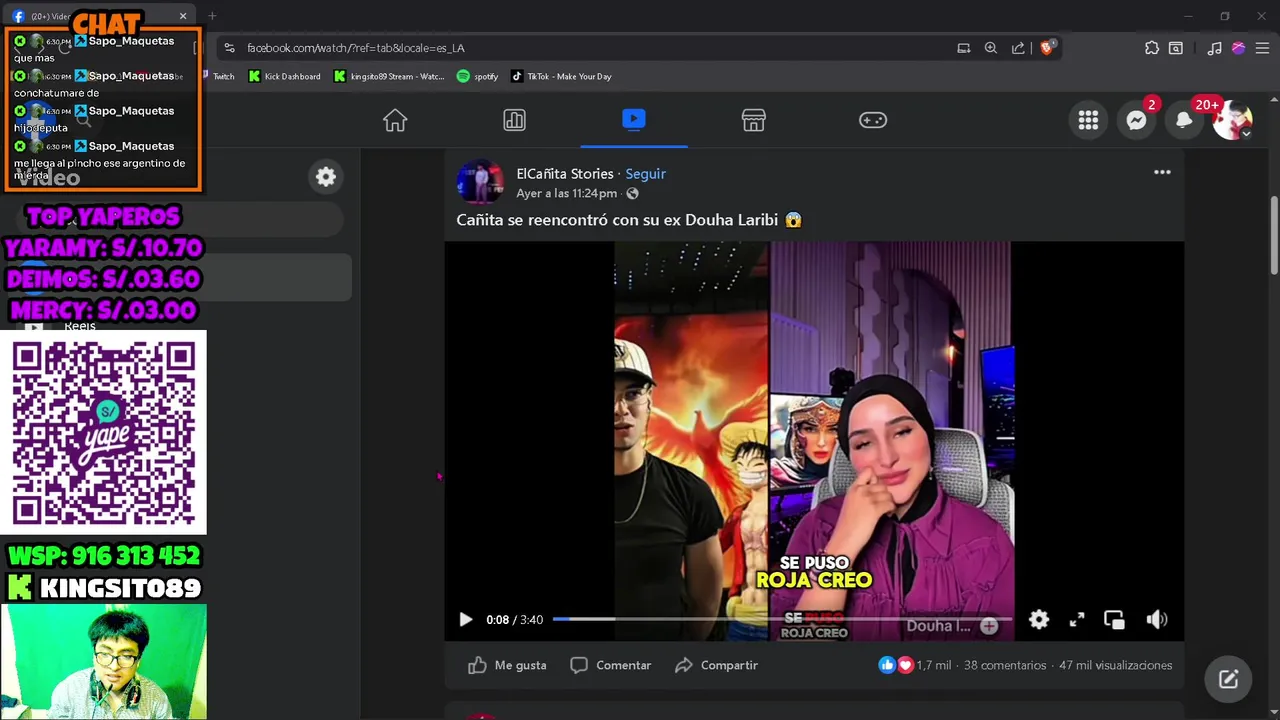
Task: Open video quality settings gear
Action: click(x=1039, y=620)
